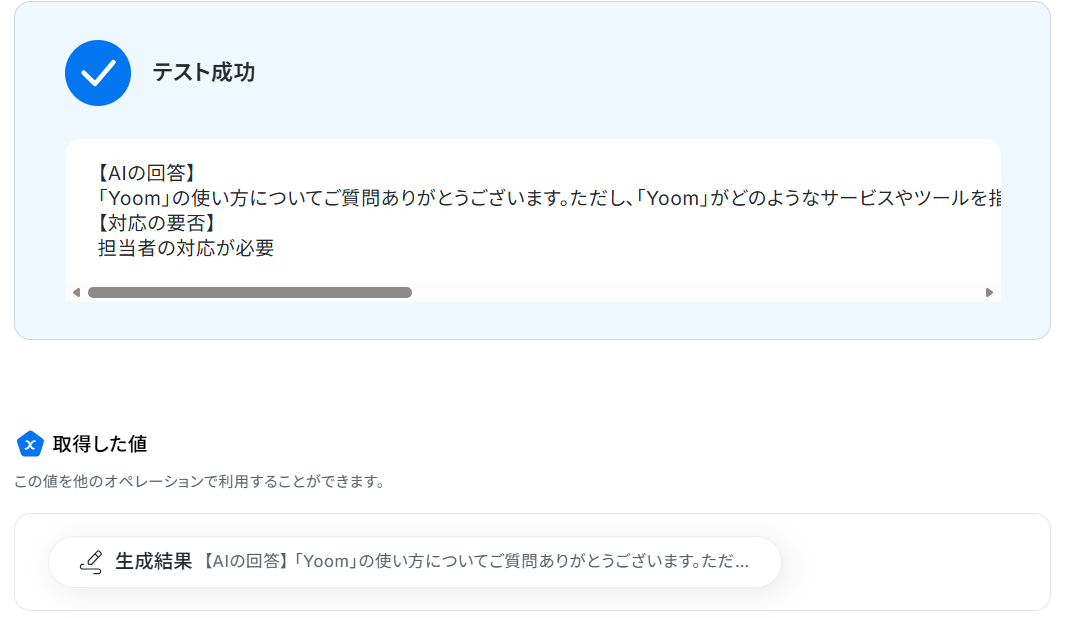Click the 取得した値 pentagon icon
The width and height of the screenshot is (1092, 618).
pos(30,444)
